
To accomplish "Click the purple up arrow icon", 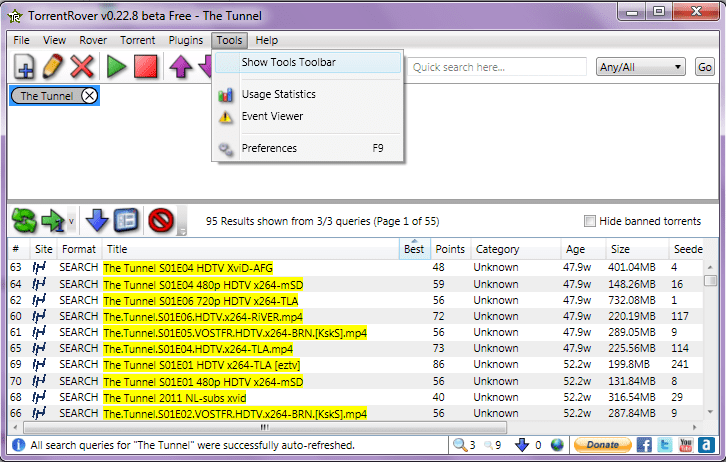I will click(x=181, y=67).
